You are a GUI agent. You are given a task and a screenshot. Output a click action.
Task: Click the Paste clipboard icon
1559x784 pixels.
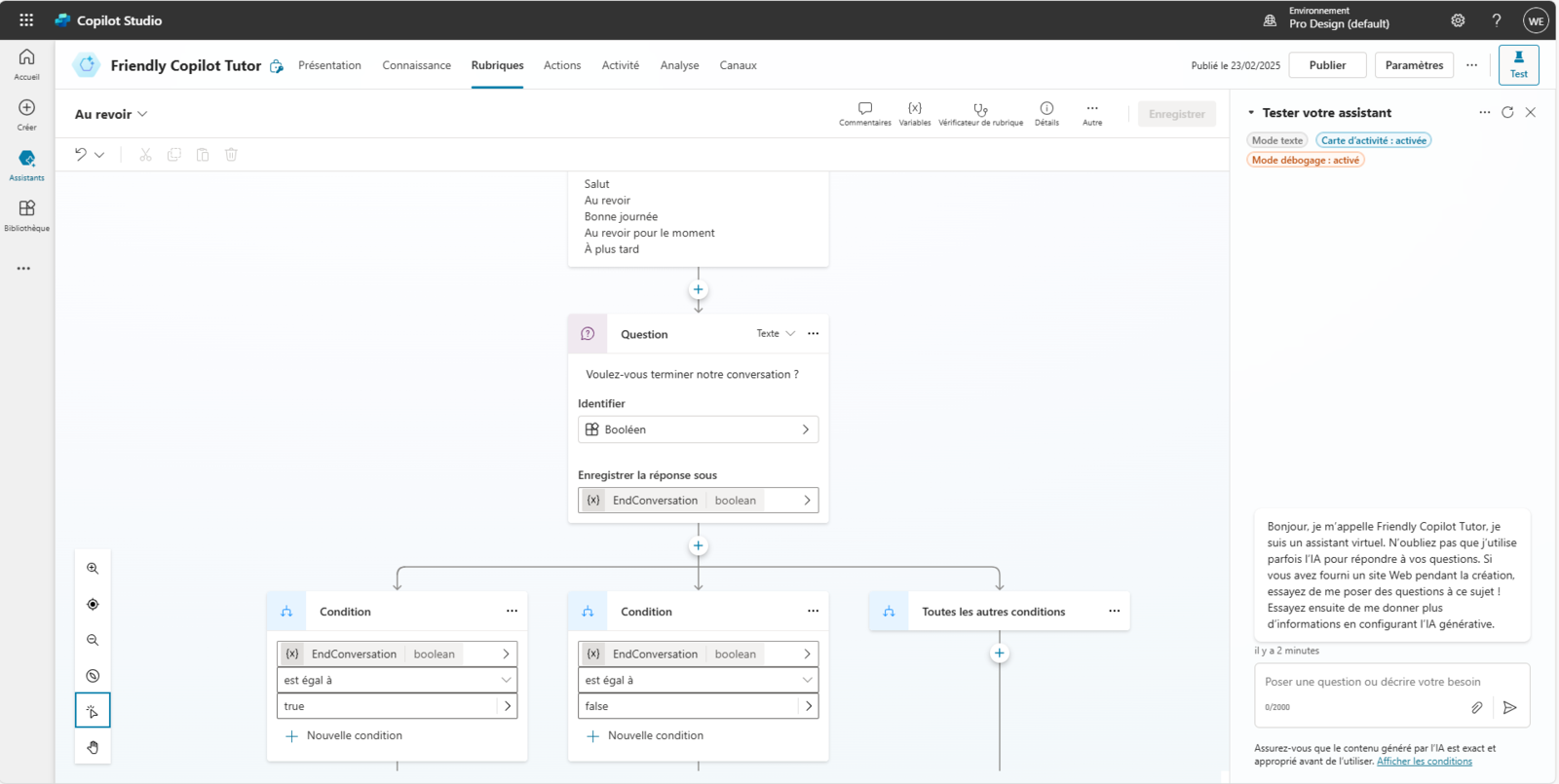203,154
